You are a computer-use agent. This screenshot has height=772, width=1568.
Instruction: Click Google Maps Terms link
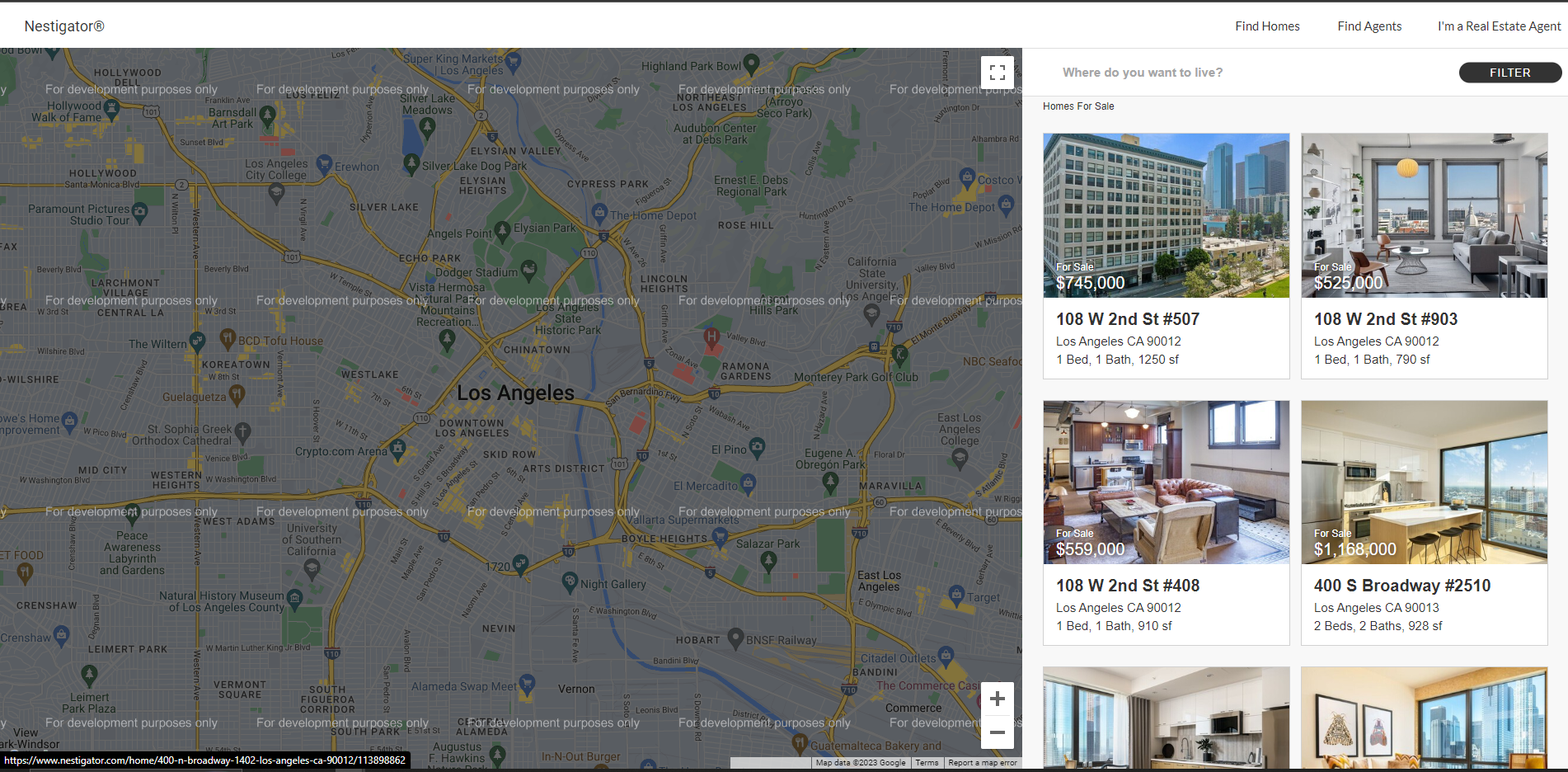927,763
